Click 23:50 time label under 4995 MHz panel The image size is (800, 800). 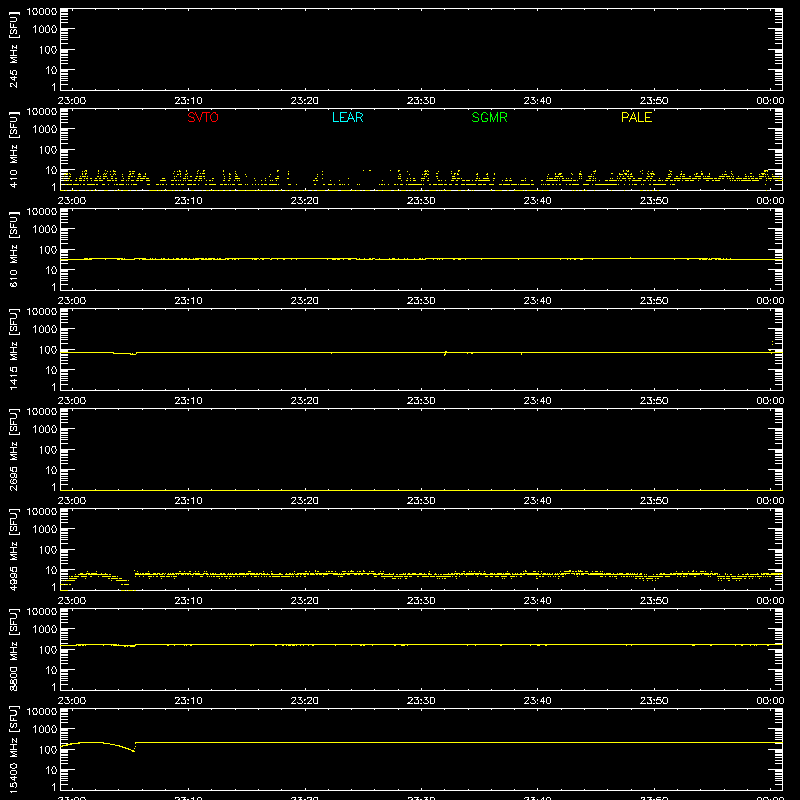click(654, 601)
